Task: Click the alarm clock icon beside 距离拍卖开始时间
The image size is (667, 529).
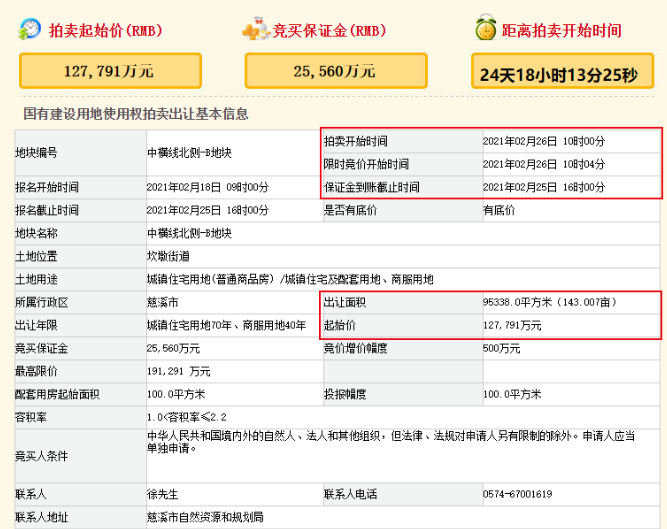Action: [x=486, y=28]
